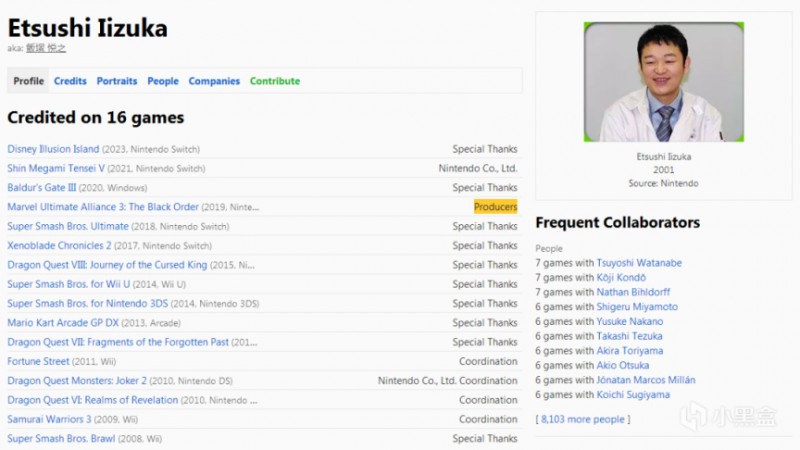Select the Profile tab
Image resolution: width=800 pixels, height=450 pixels.
pyautogui.click(x=28, y=81)
